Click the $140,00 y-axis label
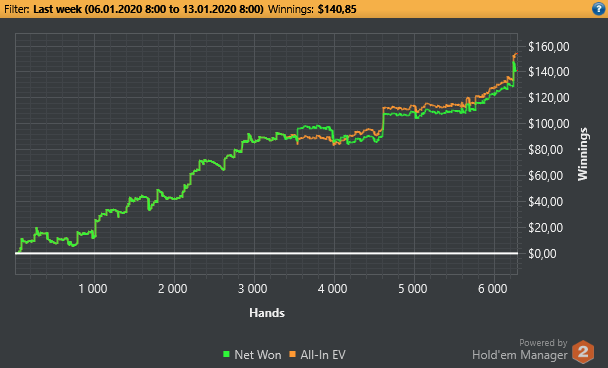 pos(549,72)
